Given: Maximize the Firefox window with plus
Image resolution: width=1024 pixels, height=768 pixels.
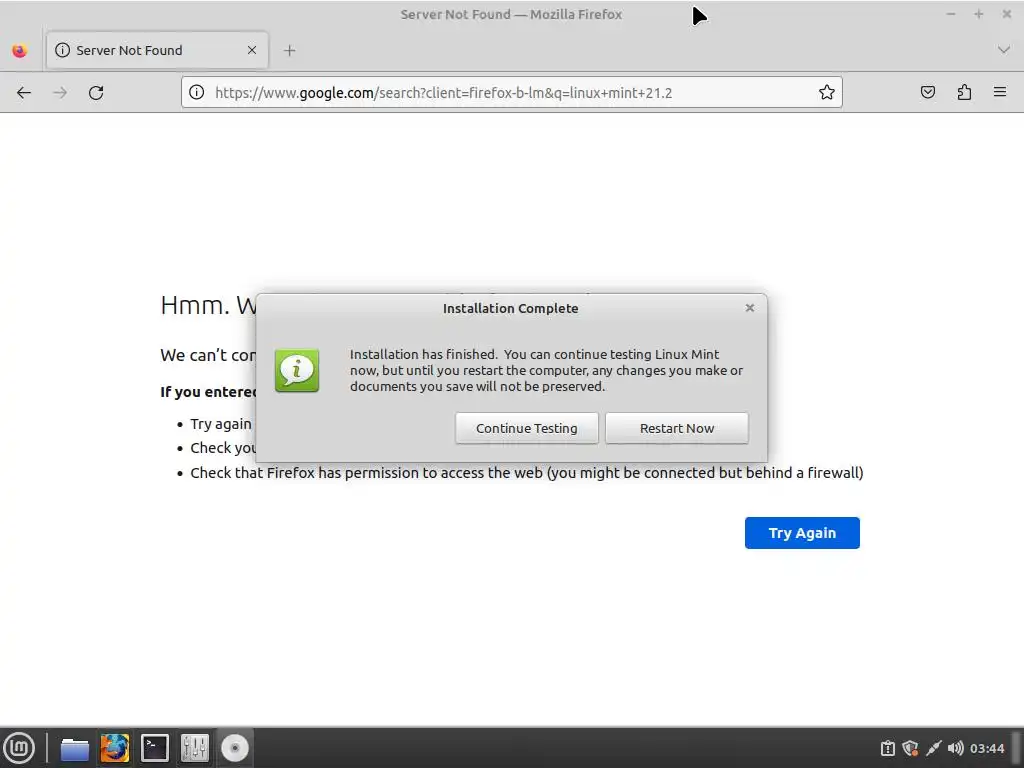Looking at the screenshot, I should (978, 14).
